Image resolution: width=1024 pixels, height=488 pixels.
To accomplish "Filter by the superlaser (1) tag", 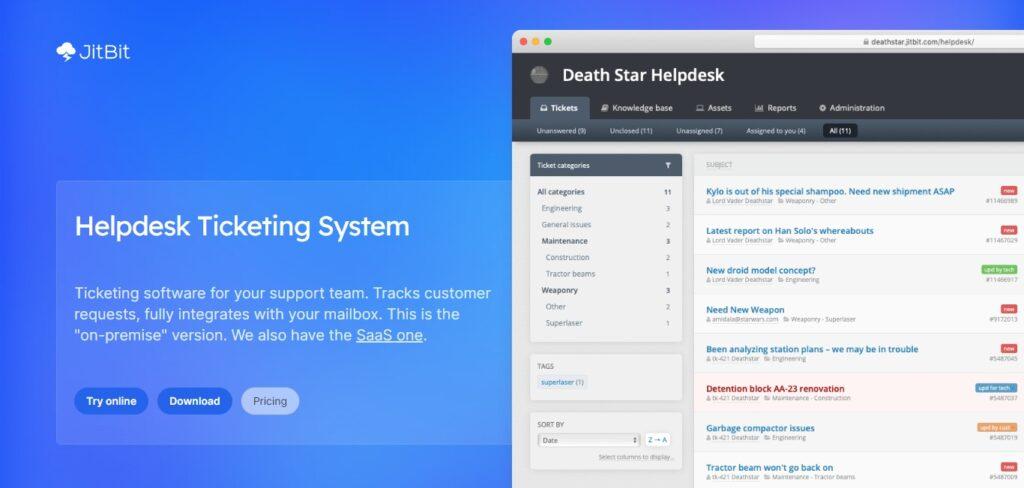I will tap(562, 382).
